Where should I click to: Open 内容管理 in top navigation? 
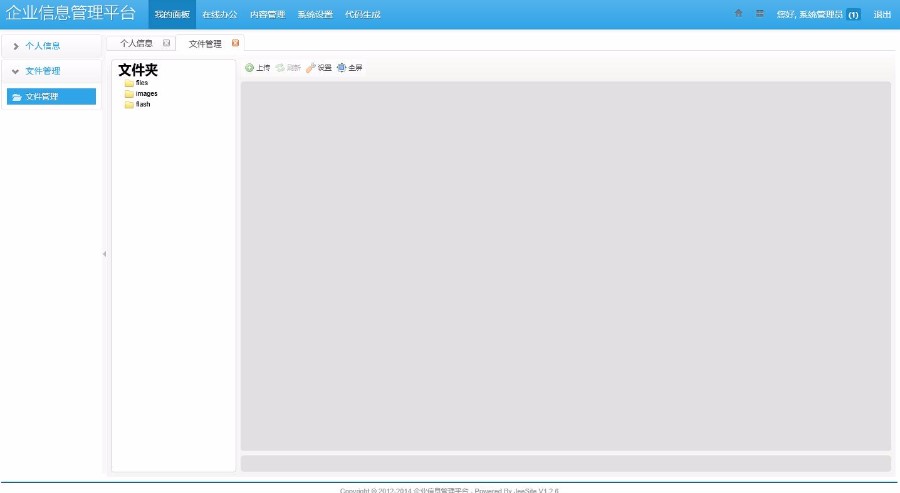(x=267, y=14)
